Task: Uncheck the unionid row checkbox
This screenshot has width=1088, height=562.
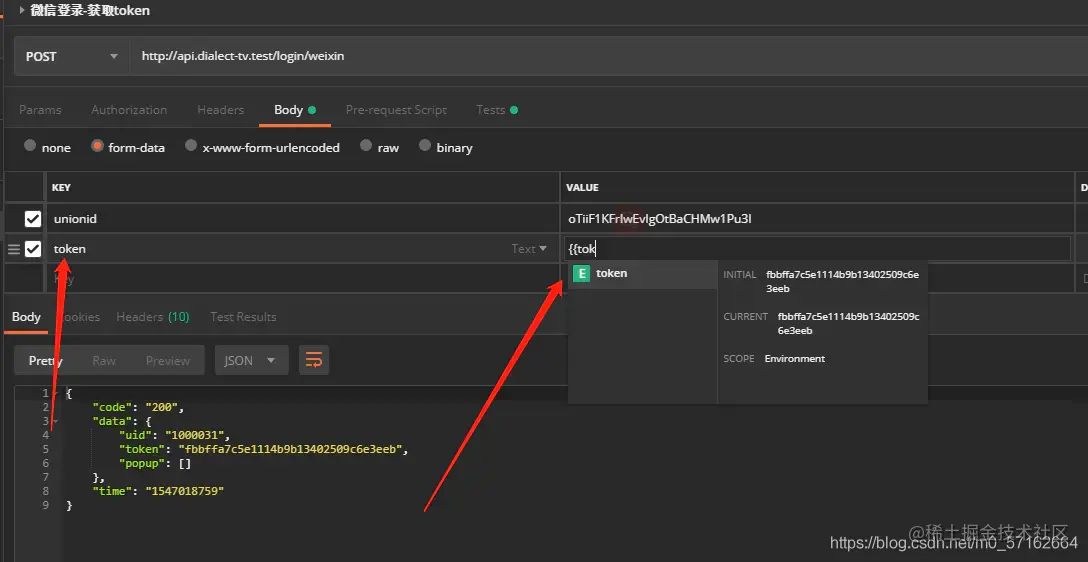Action: 33,219
